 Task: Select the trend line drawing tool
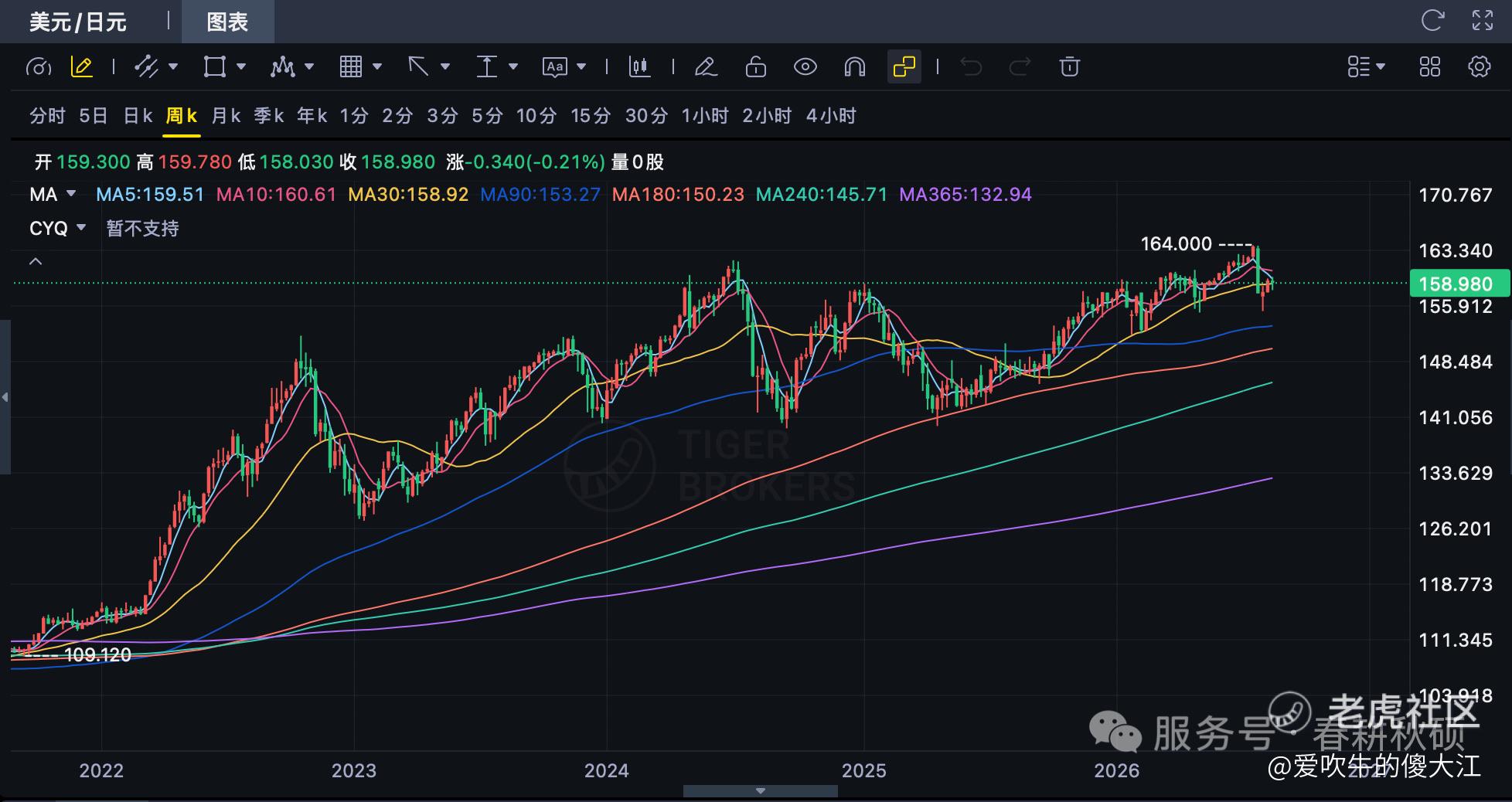click(x=146, y=67)
